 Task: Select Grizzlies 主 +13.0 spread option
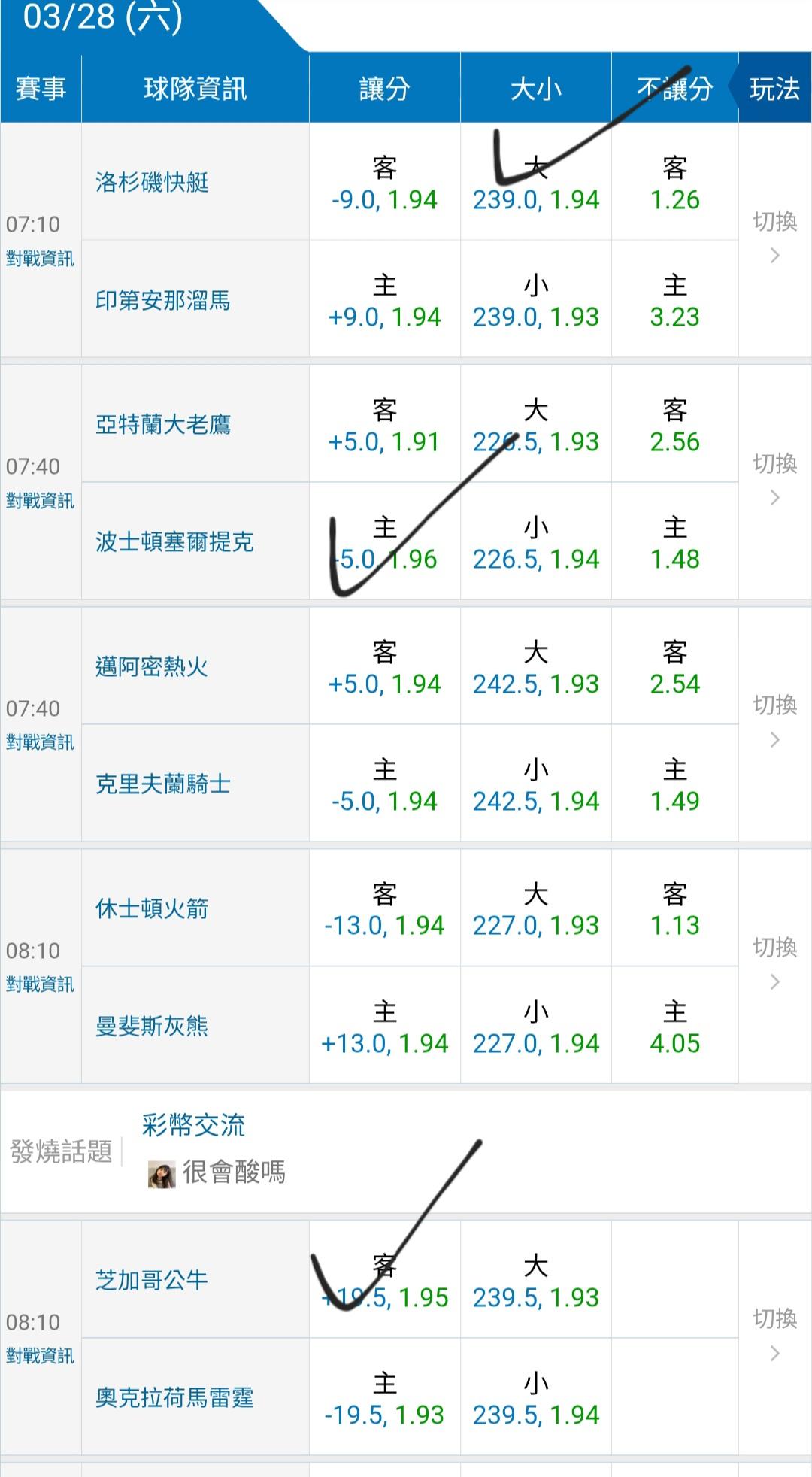pos(384,1027)
